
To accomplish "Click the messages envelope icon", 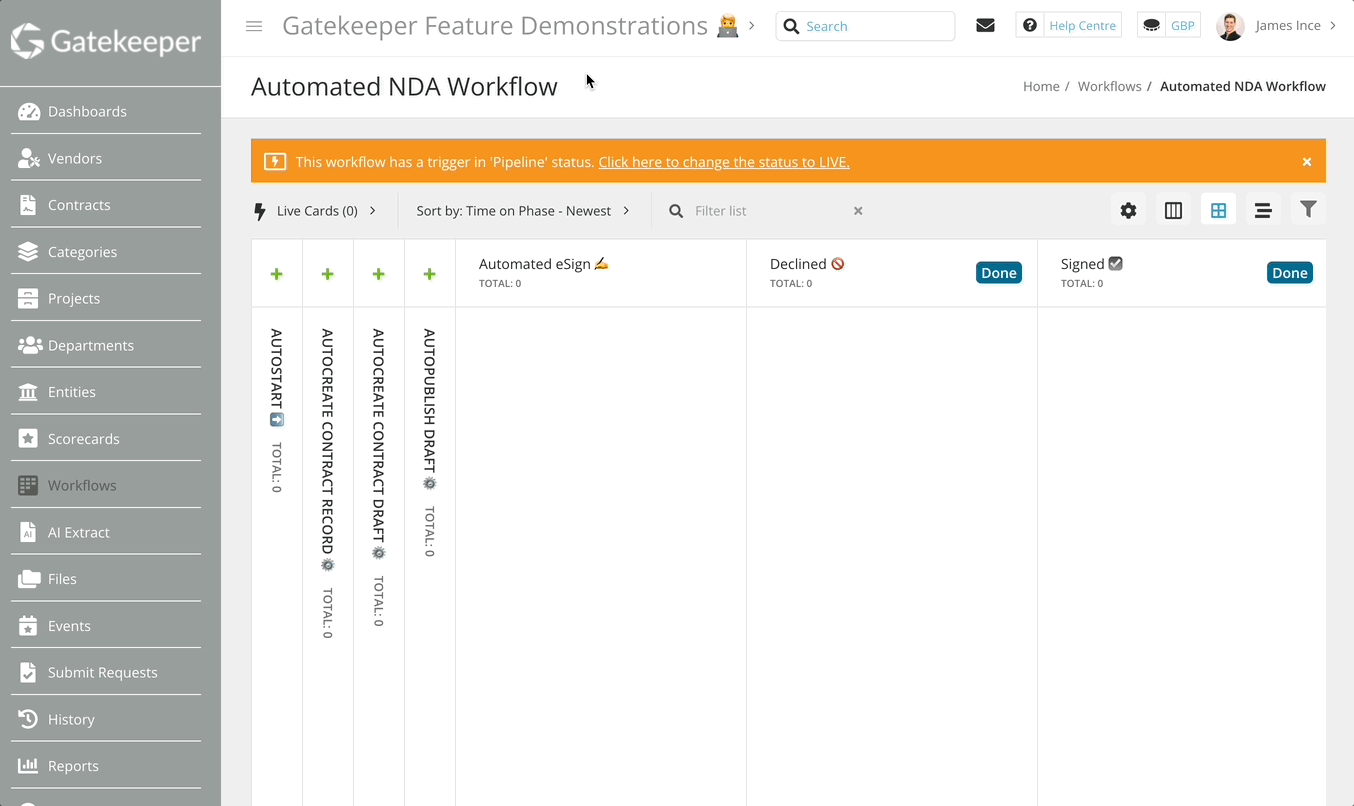I will pyautogui.click(x=985, y=25).
